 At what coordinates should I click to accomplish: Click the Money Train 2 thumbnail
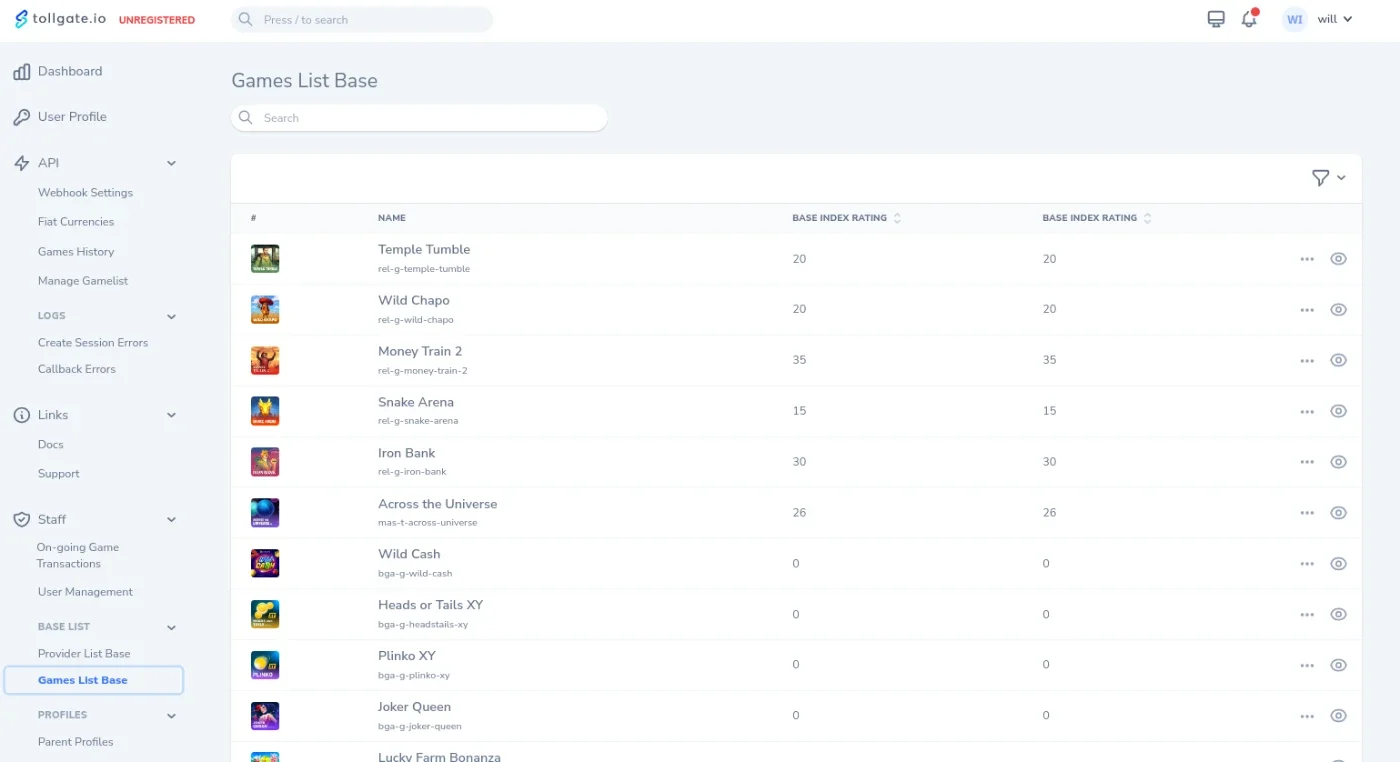click(265, 360)
